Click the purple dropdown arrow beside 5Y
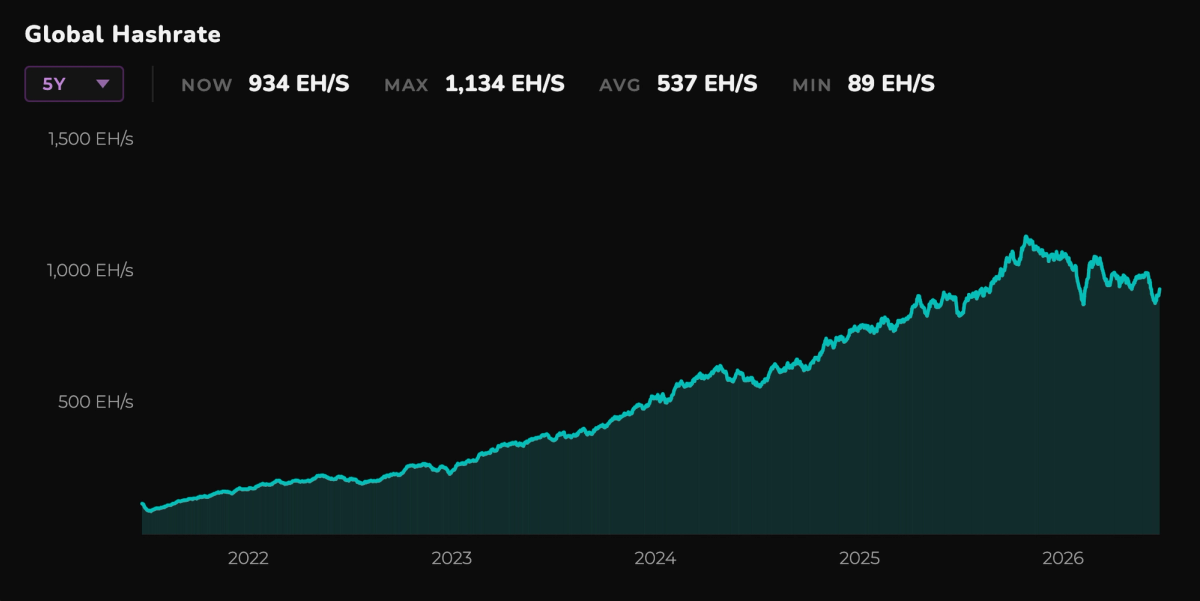Screen dimensions: 1200x601 coord(102,84)
